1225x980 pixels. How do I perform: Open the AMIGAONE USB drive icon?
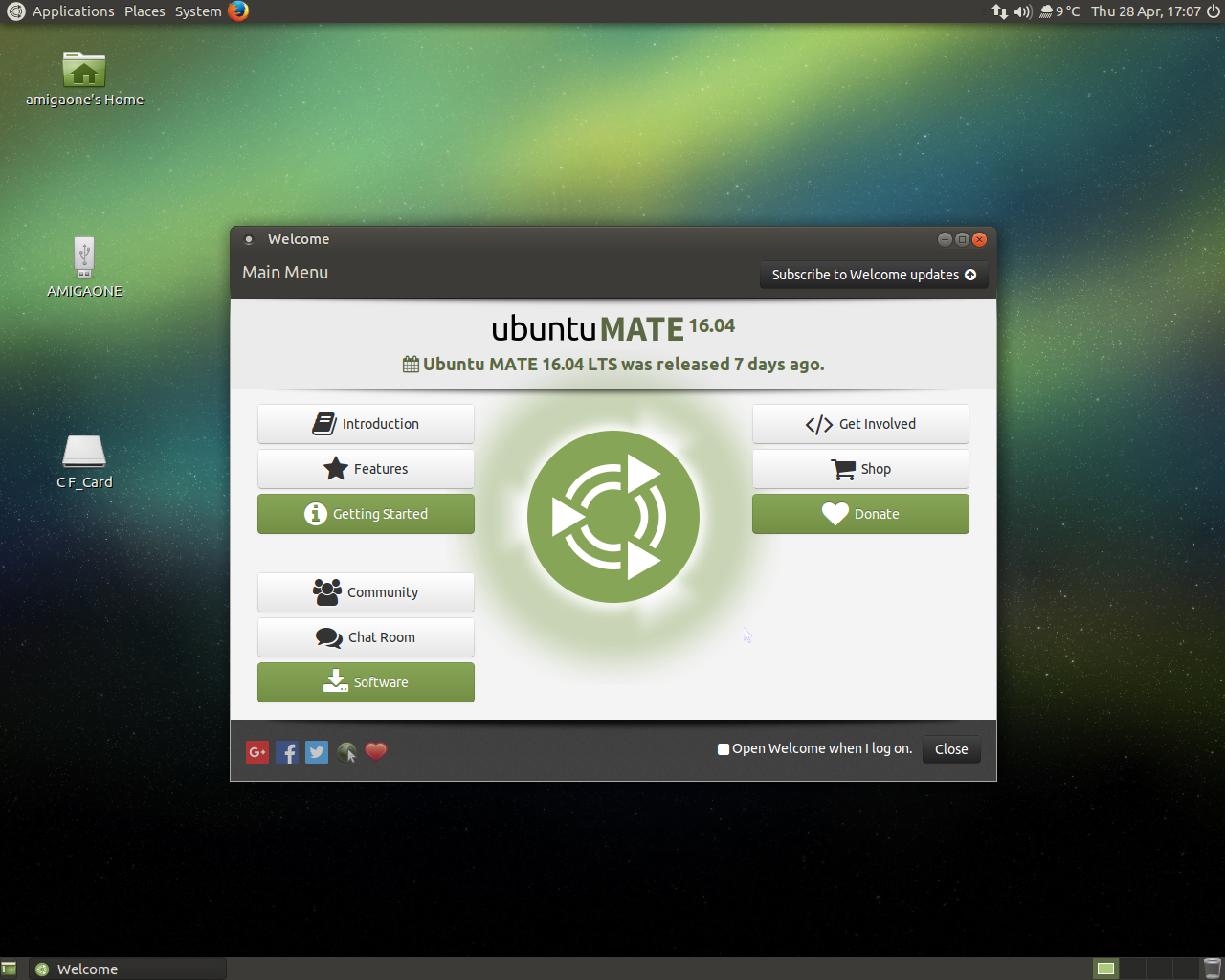click(84, 258)
